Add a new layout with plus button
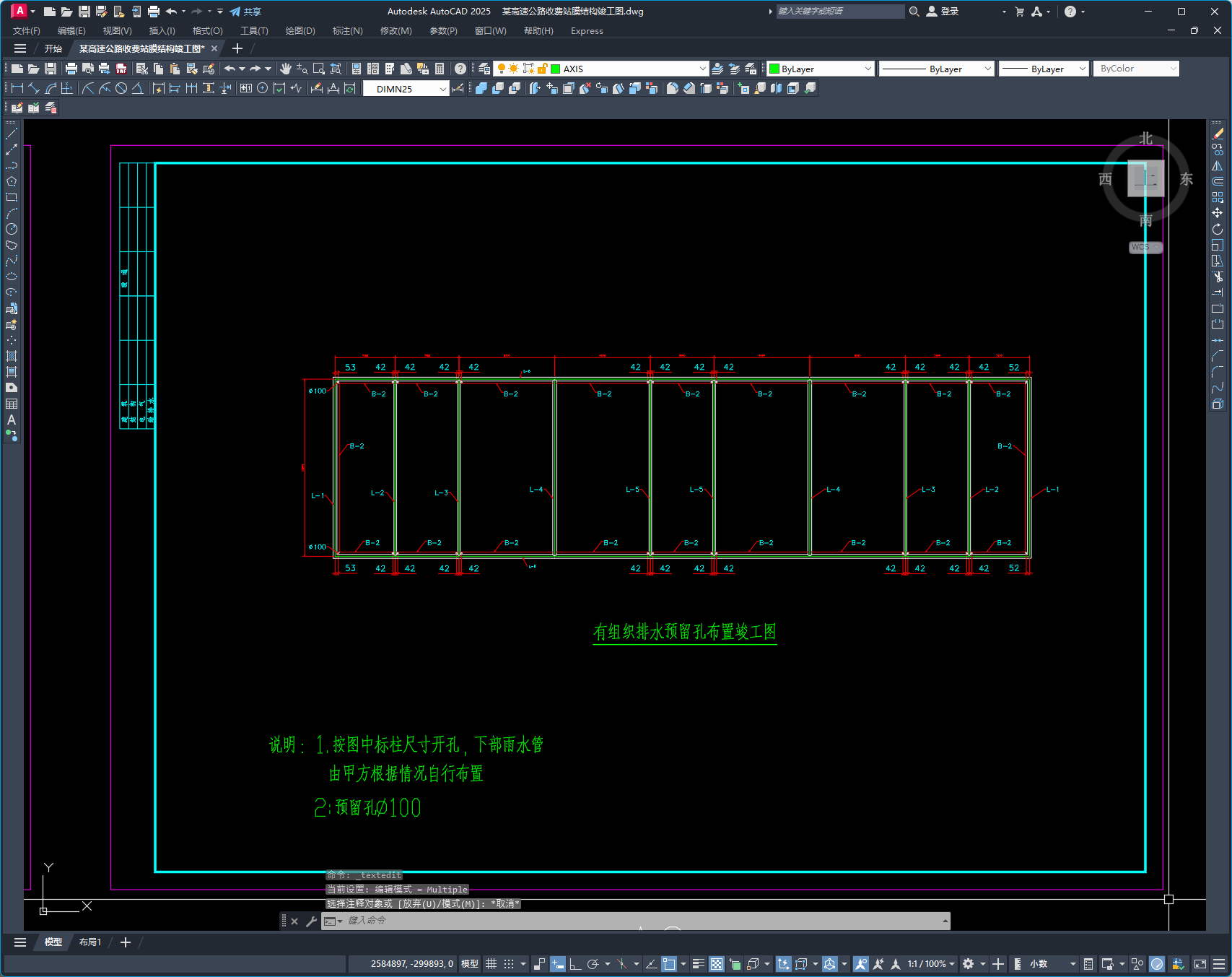 click(x=126, y=942)
